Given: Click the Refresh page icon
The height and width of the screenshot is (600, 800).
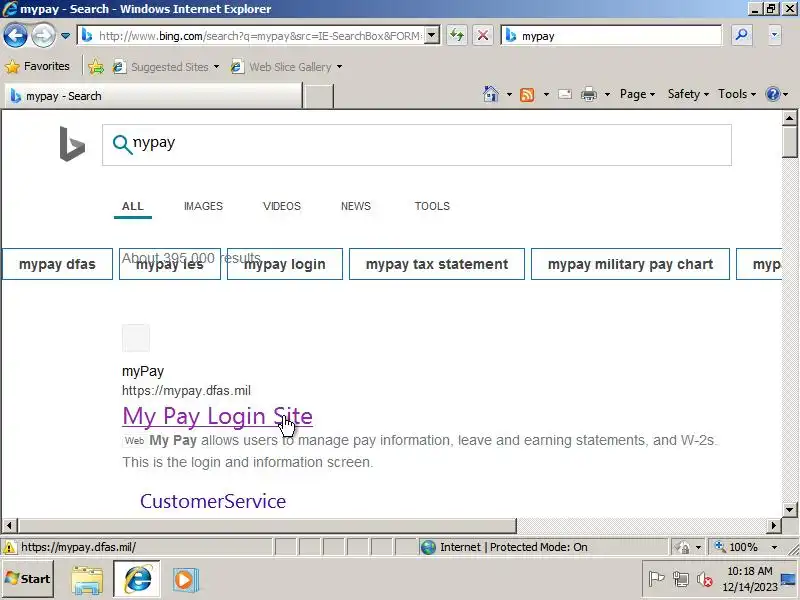Looking at the screenshot, I should coord(457,36).
